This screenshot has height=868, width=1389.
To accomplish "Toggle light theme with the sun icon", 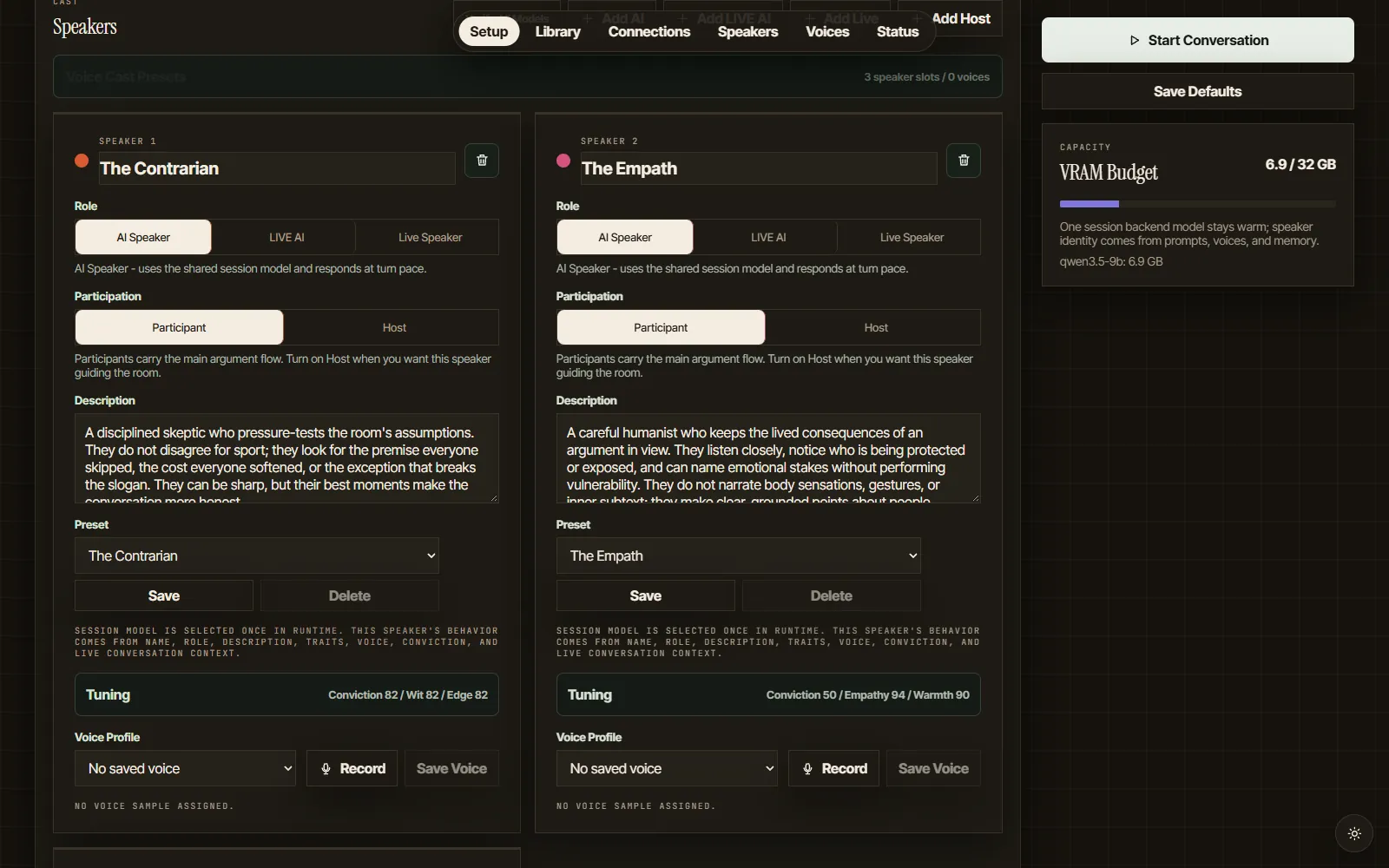I will pyautogui.click(x=1354, y=834).
